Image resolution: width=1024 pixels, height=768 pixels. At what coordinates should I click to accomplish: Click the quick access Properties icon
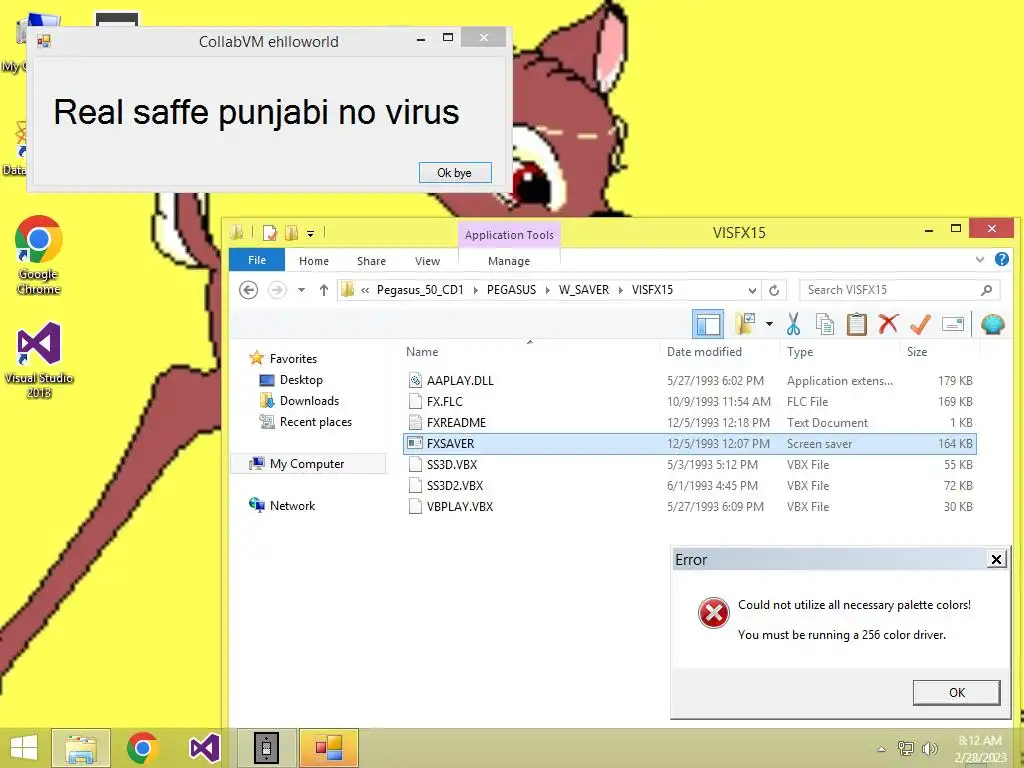point(270,232)
